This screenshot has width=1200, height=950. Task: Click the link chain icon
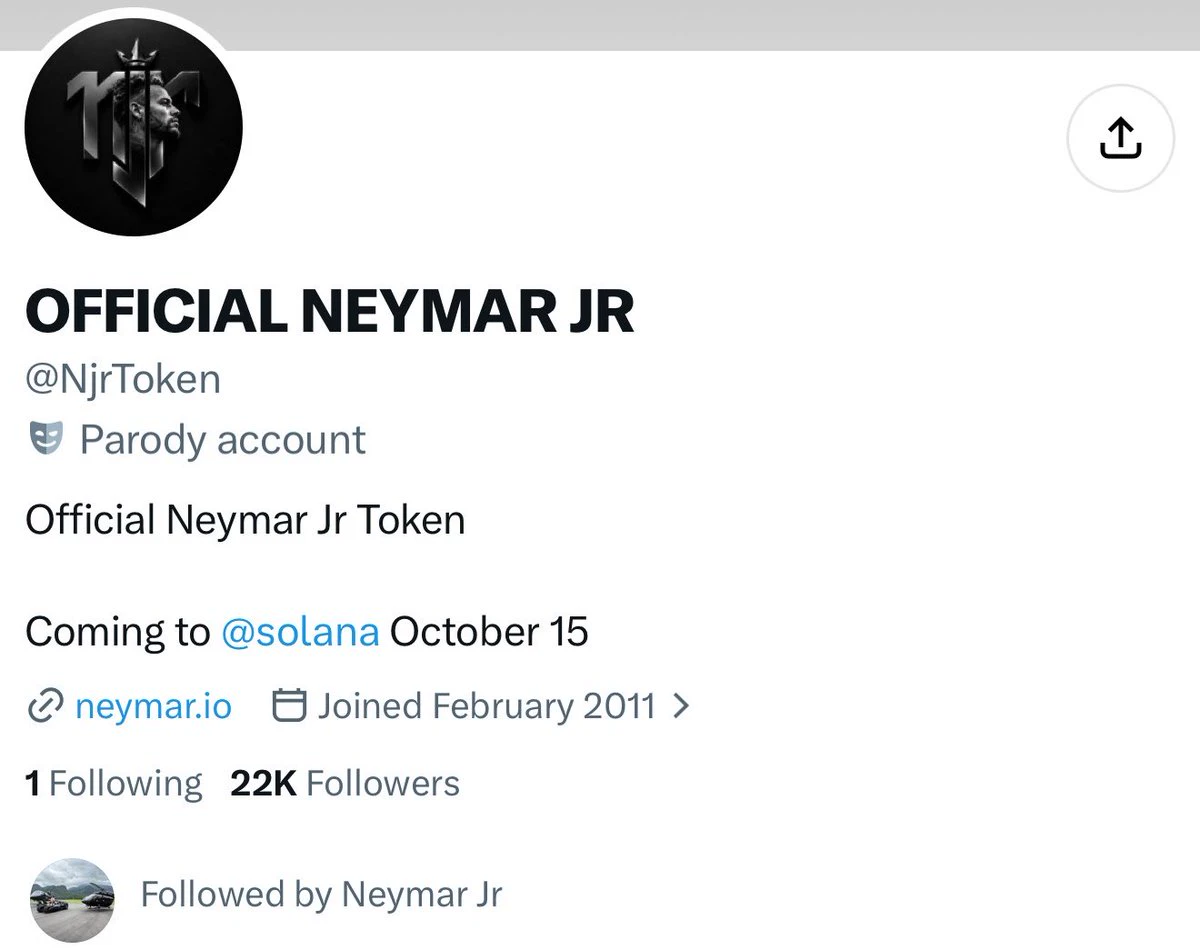point(44,707)
